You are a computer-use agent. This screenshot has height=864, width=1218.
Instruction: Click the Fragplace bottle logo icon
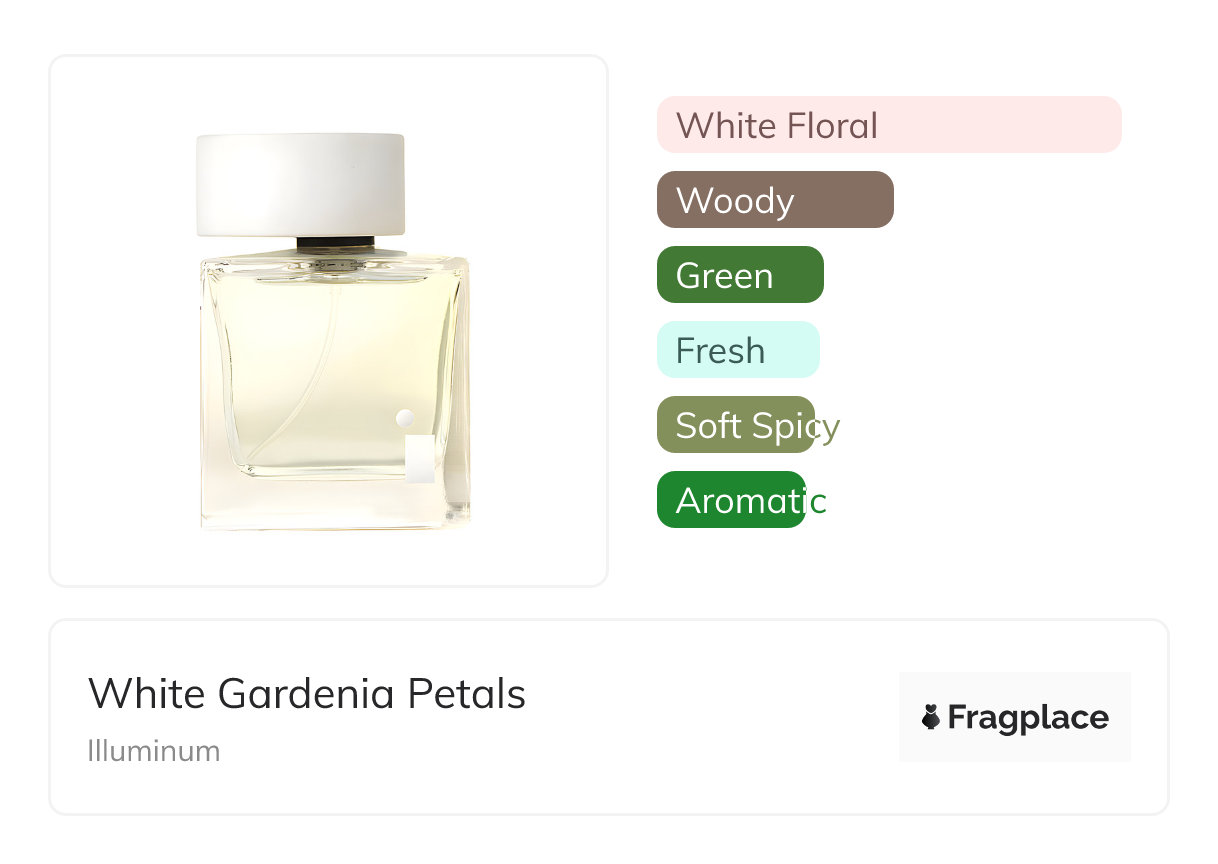pyautogui.click(x=931, y=717)
